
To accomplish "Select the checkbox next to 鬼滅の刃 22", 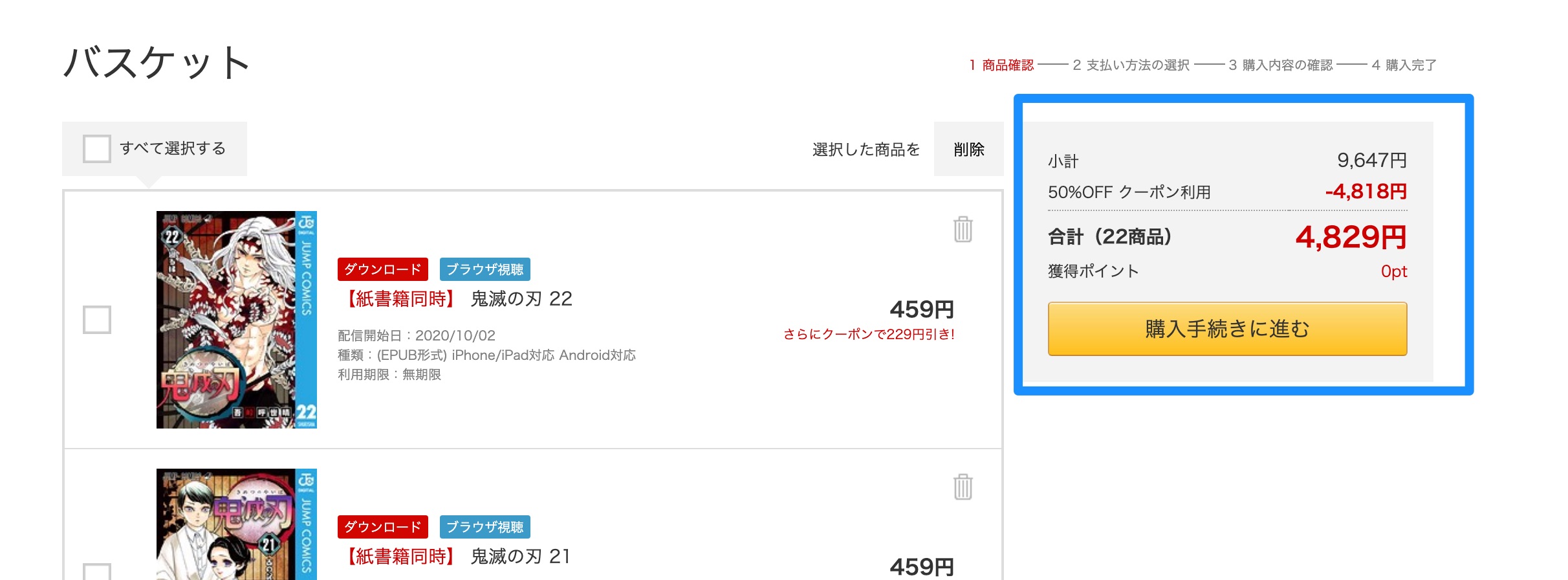I will pyautogui.click(x=97, y=320).
